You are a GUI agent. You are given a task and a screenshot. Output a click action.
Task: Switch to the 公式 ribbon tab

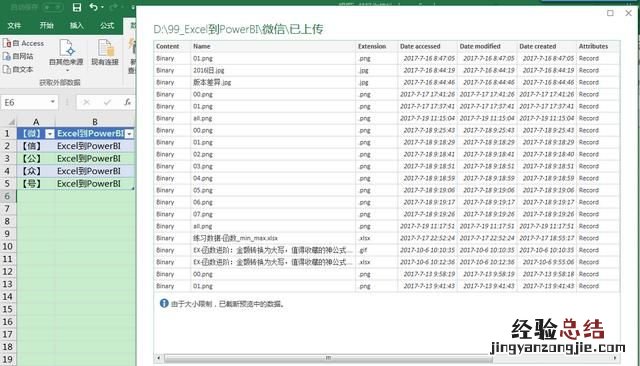click(x=107, y=25)
